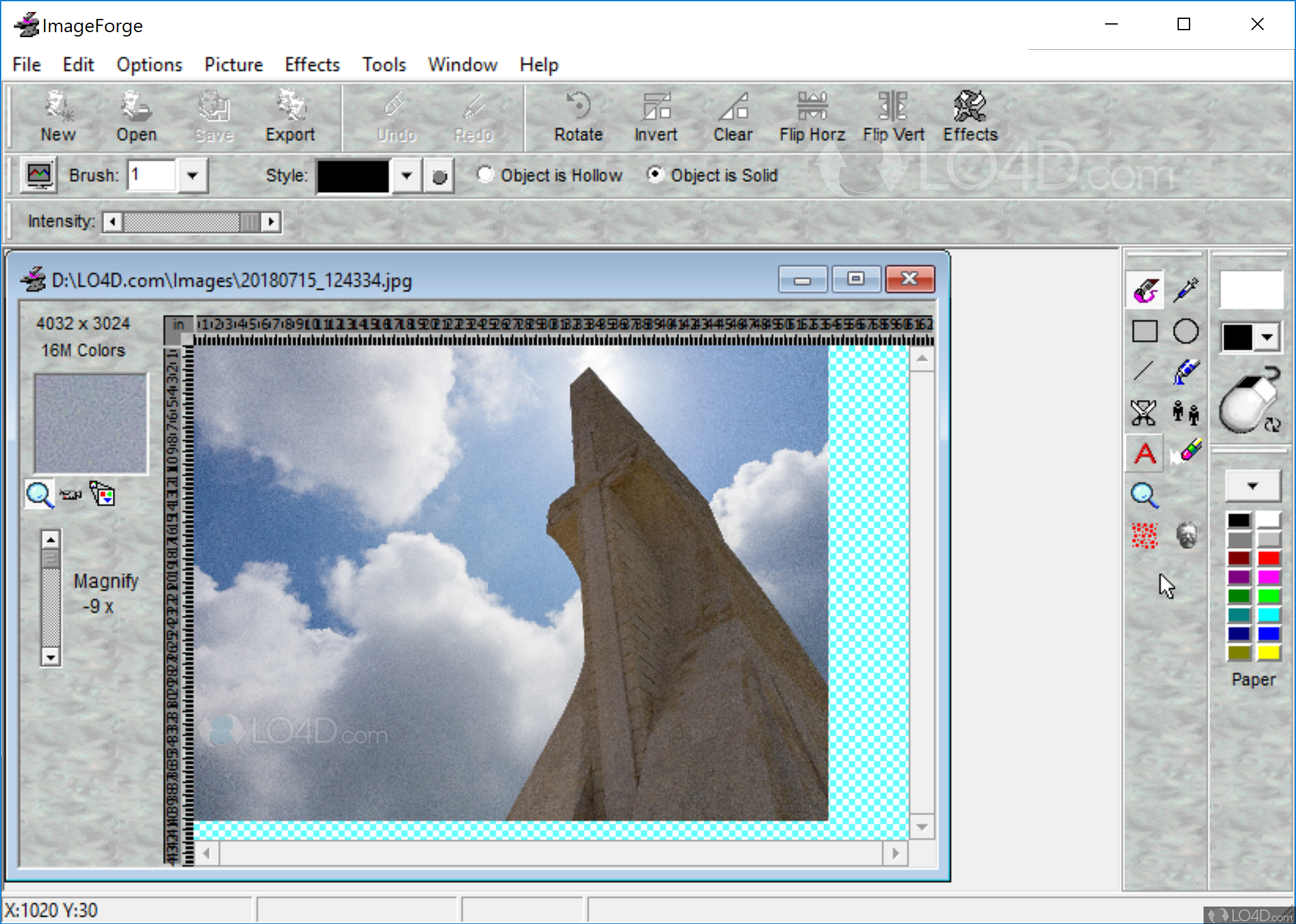Select the Object is Hollow option
Image resolution: width=1296 pixels, height=924 pixels.
485,174
